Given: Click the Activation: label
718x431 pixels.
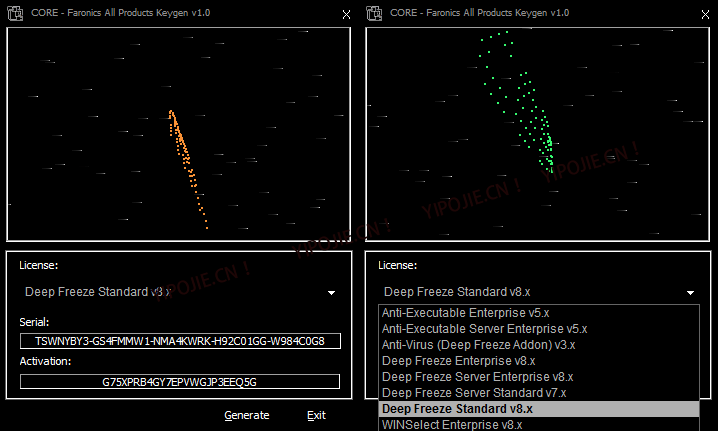Looking at the screenshot, I should 45,361.
